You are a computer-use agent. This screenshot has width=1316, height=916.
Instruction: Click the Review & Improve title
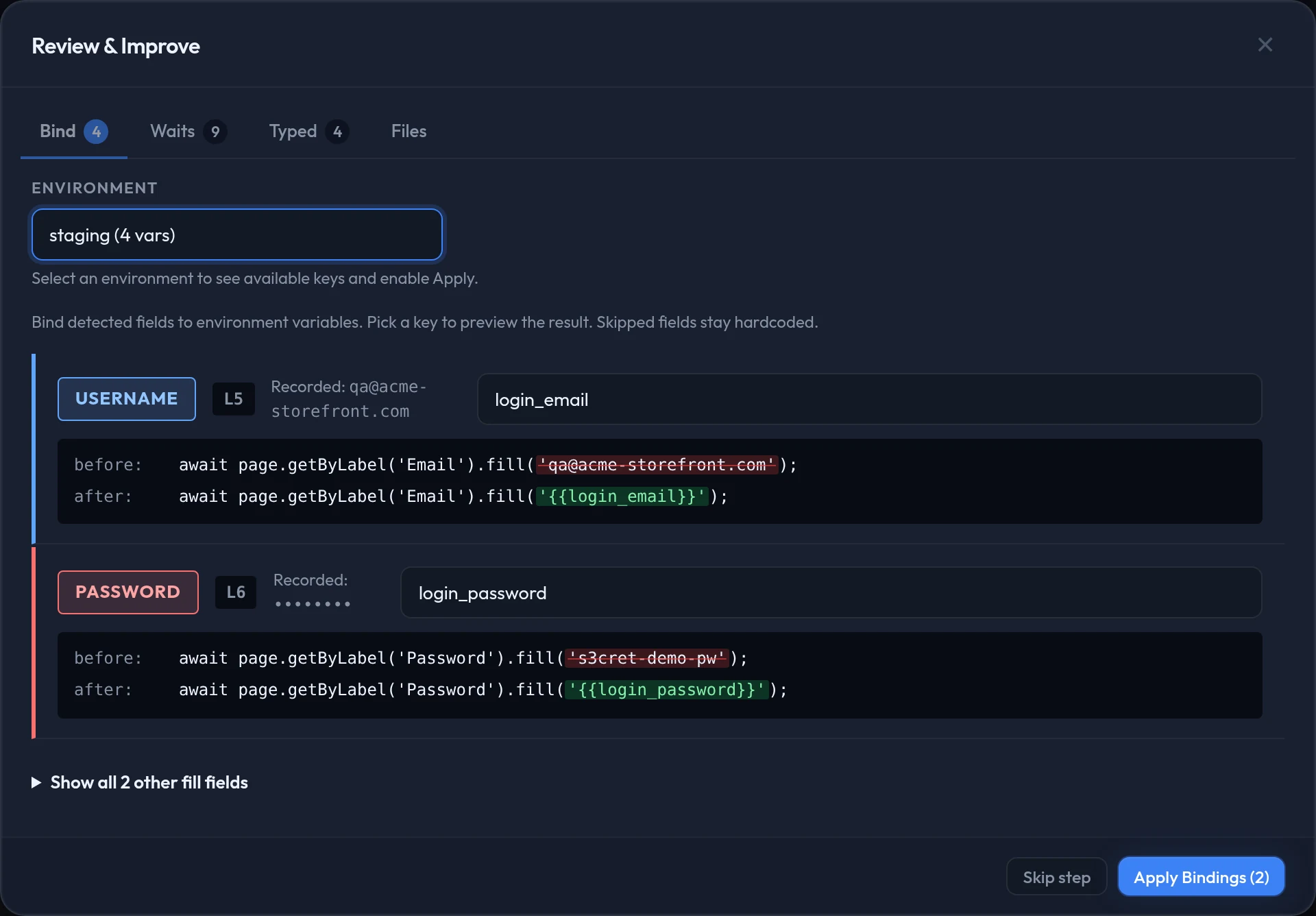pyautogui.click(x=116, y=46)
